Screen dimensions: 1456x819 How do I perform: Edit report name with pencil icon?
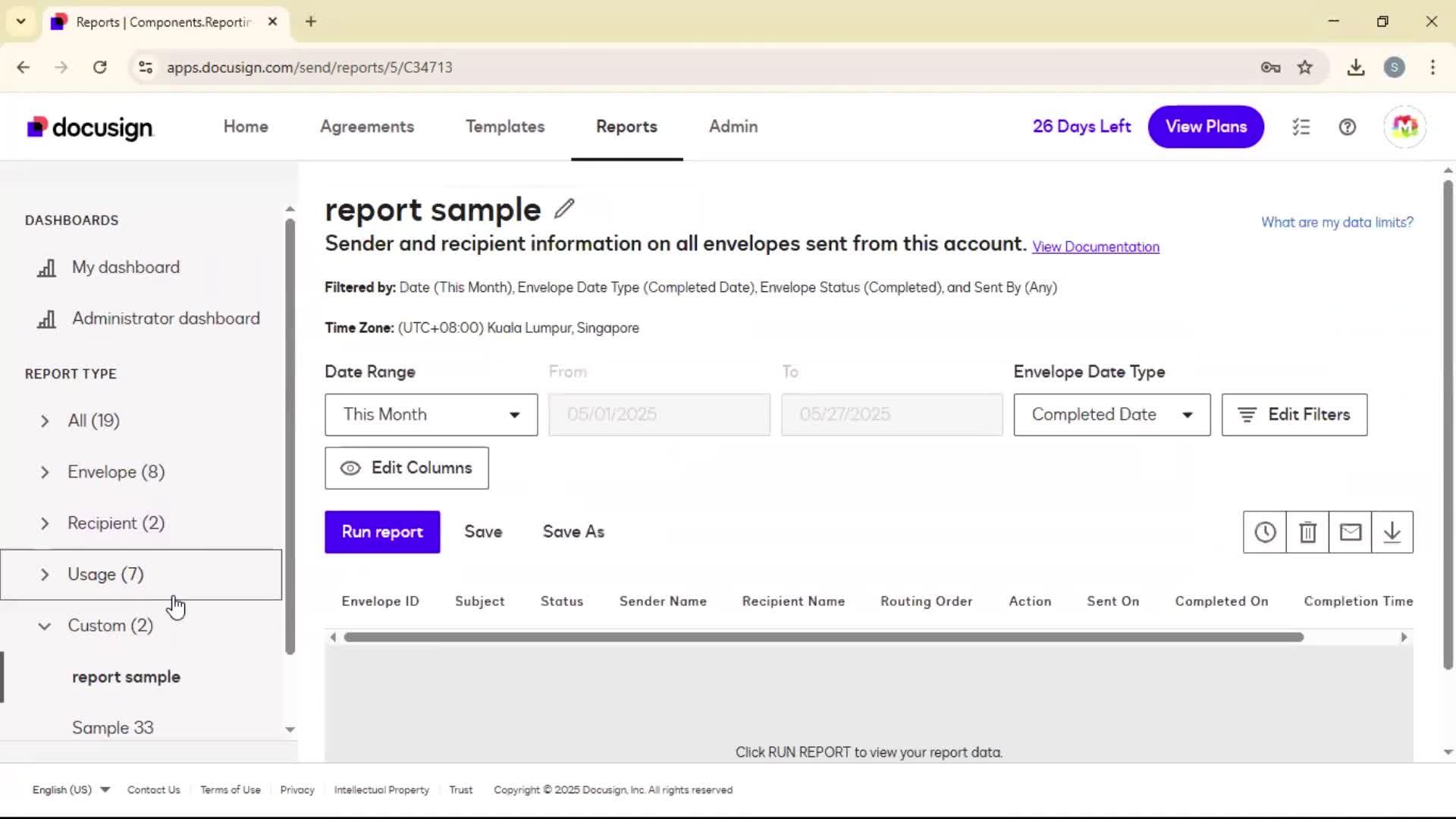[564, 209]
